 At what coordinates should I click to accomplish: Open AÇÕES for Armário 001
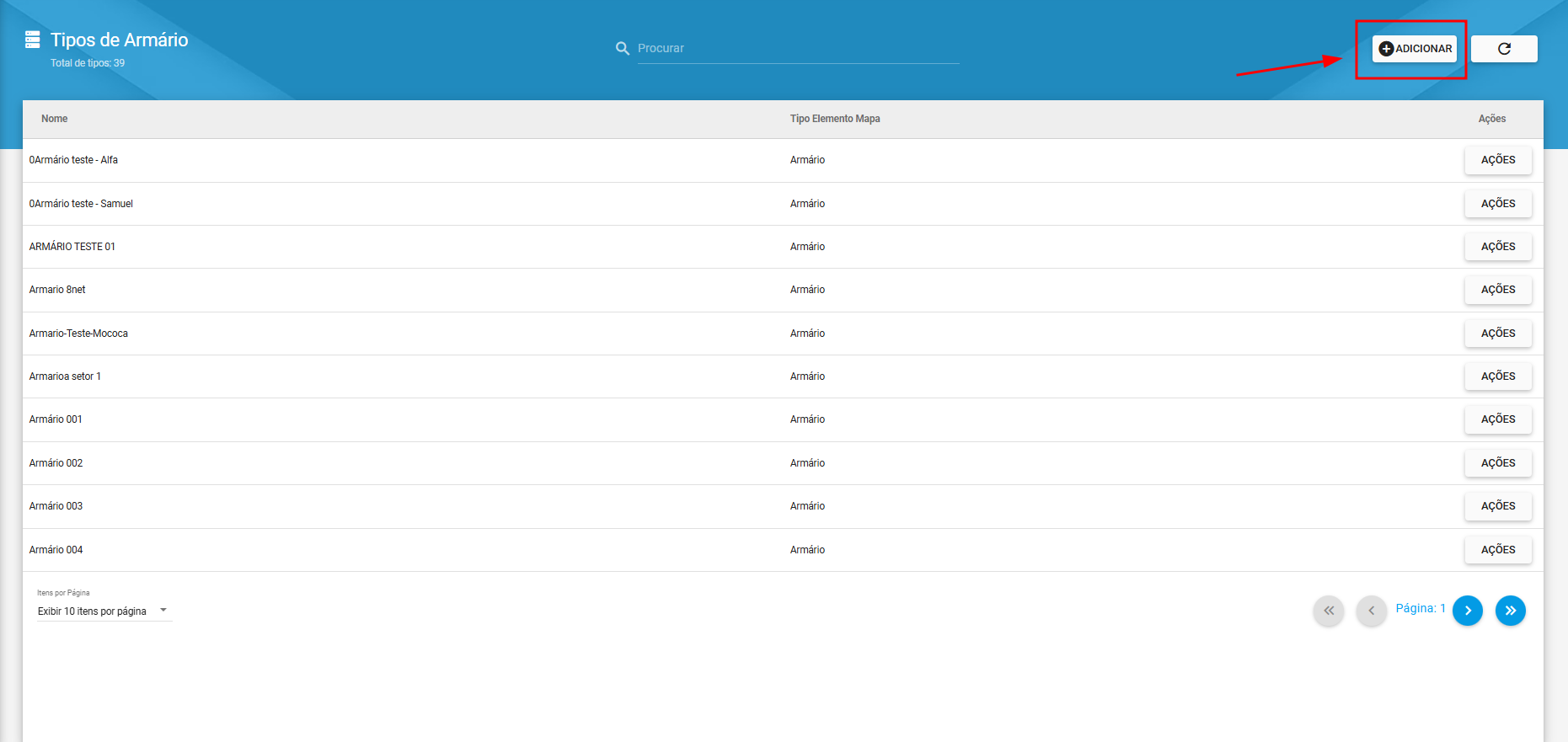(1498, 419)
